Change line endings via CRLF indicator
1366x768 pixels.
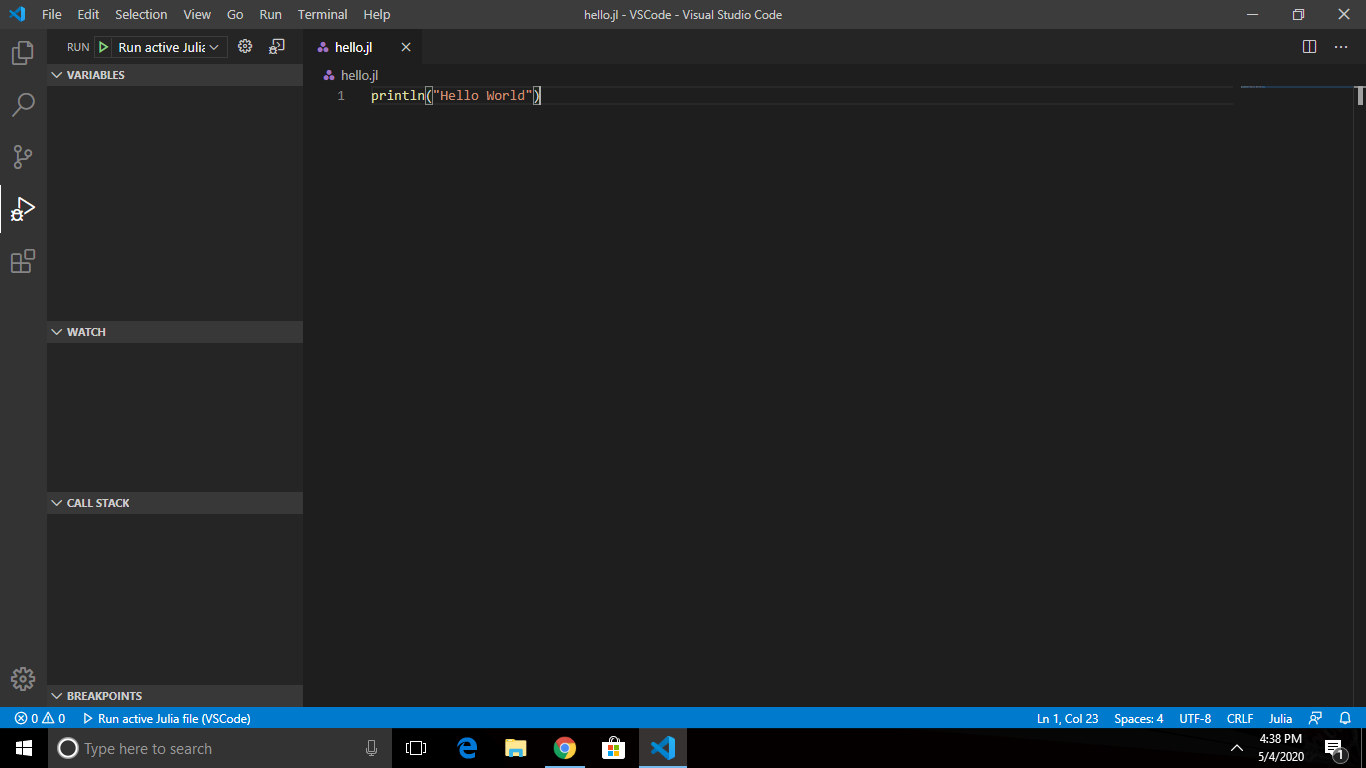pos(1240,718)
